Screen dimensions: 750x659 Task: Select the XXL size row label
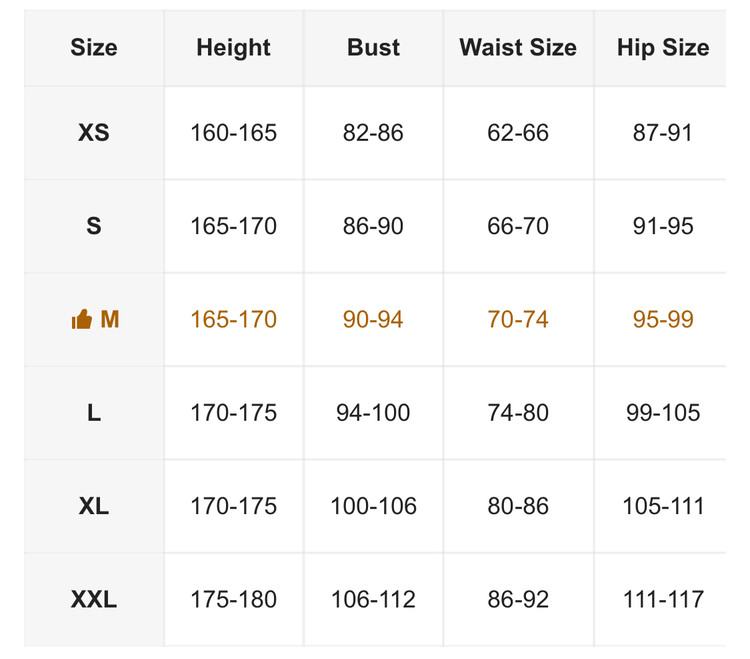[x=93, y=600]
